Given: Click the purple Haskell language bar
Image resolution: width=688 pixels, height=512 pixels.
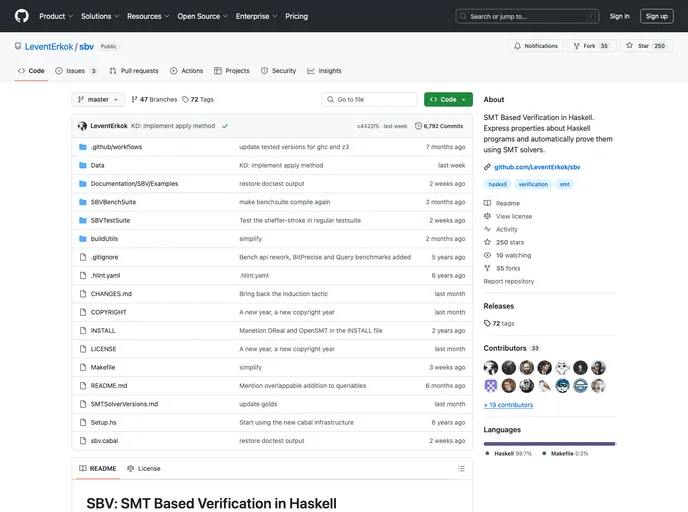Looking at the screenshot, I should coord(549,444).
